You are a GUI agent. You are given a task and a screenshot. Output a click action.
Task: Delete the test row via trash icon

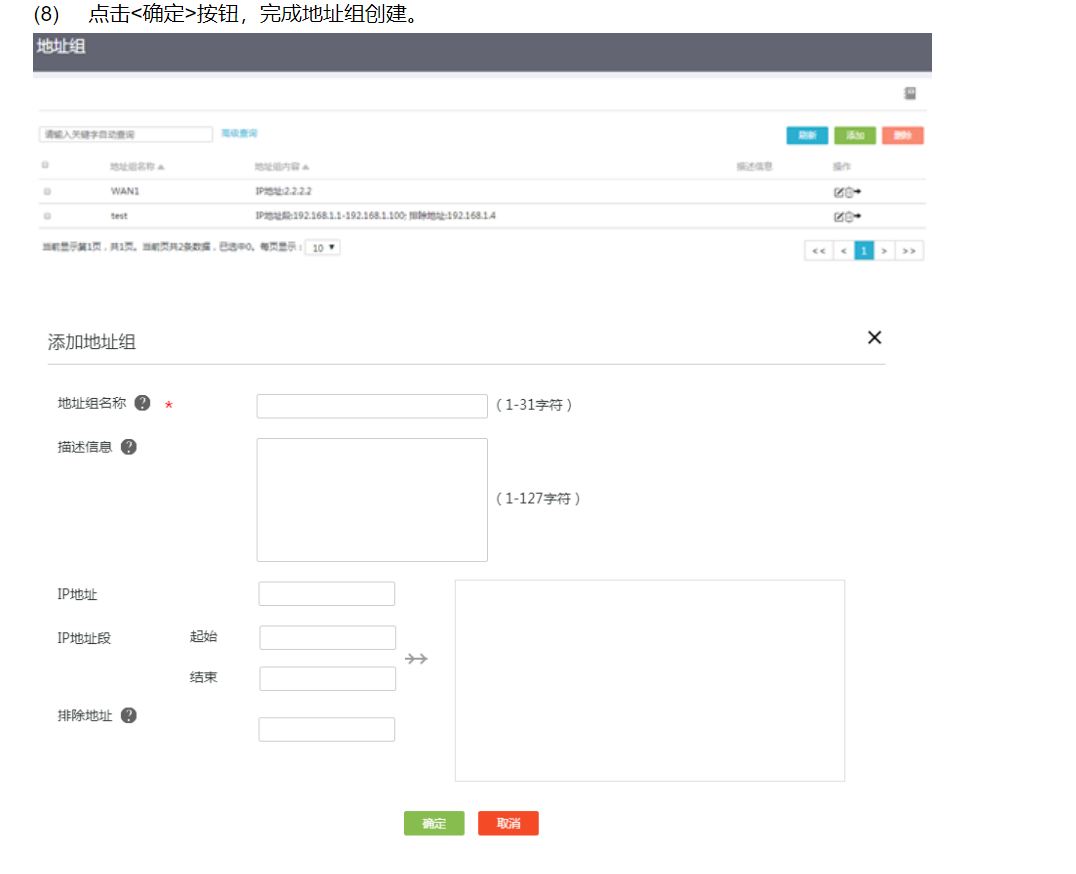click(848, 217)
